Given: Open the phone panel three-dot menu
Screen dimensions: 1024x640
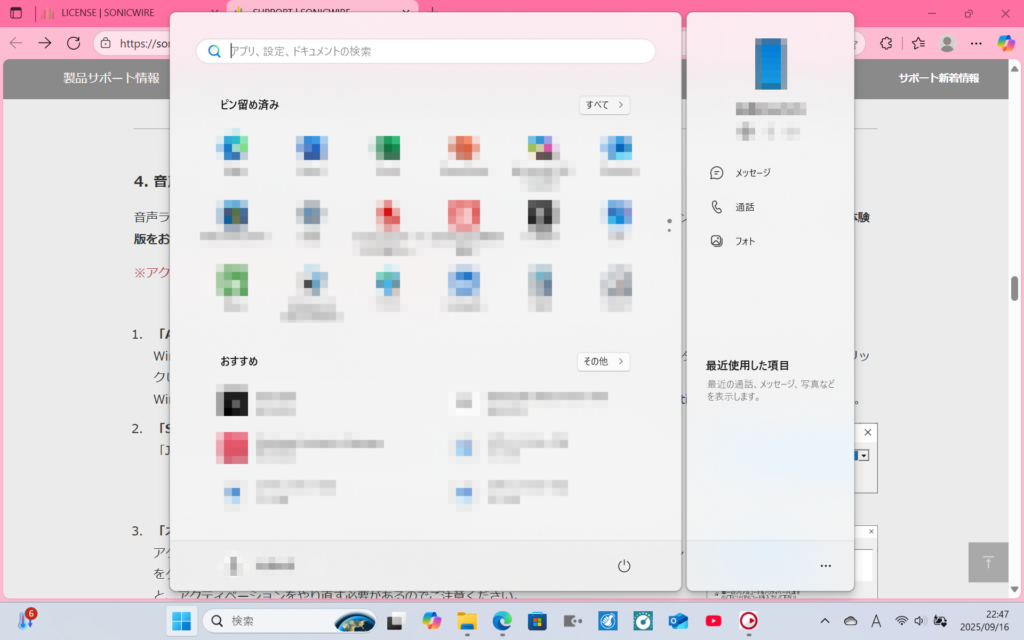Looking at the screenshot, I should pyautogui.click(x=825, y=566).
